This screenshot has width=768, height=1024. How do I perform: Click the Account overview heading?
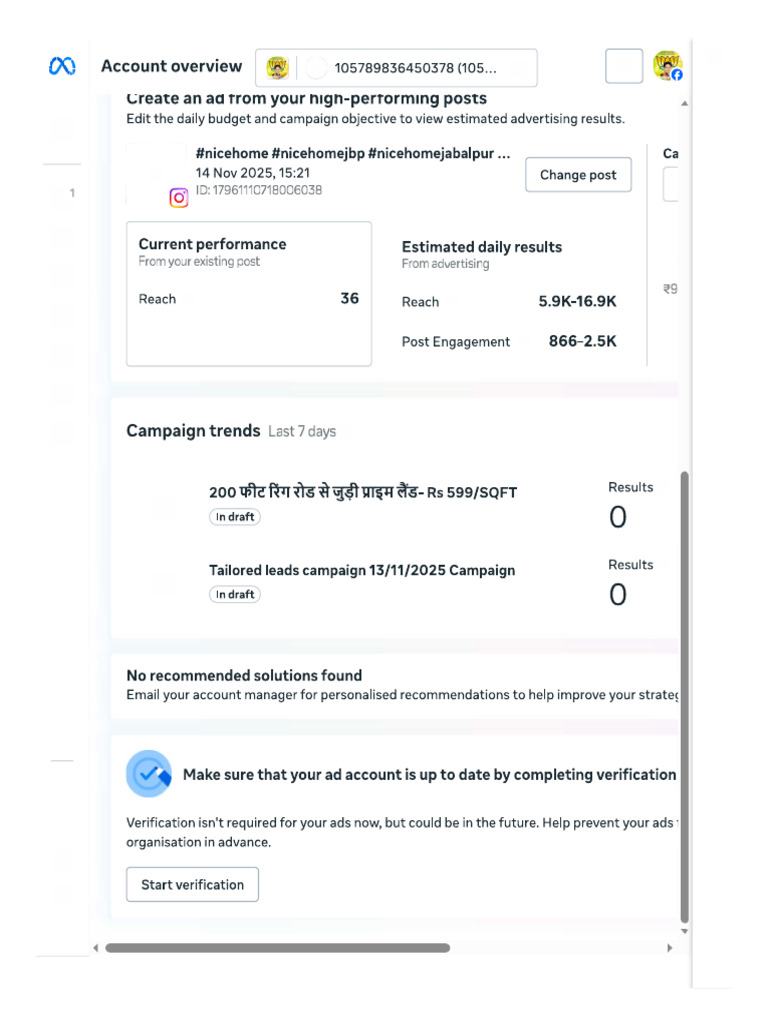pyautogui.click(x=172, y=67)
